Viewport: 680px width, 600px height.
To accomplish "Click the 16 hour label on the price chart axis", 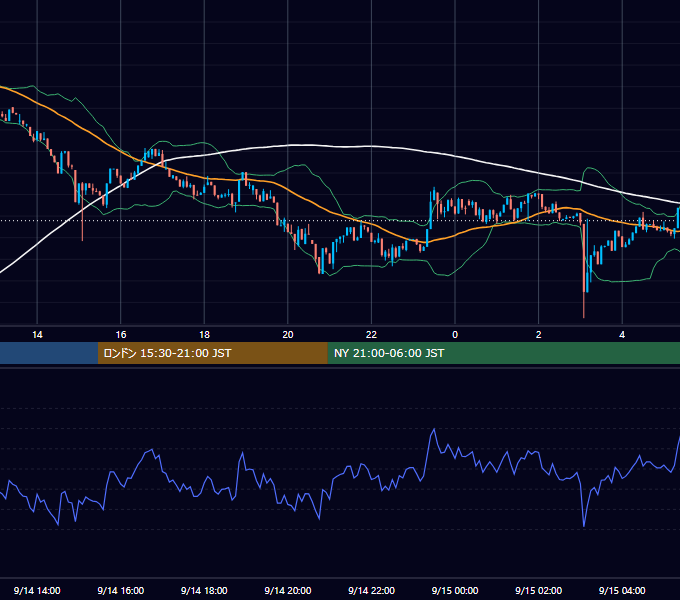I will [x=121, y=335].
